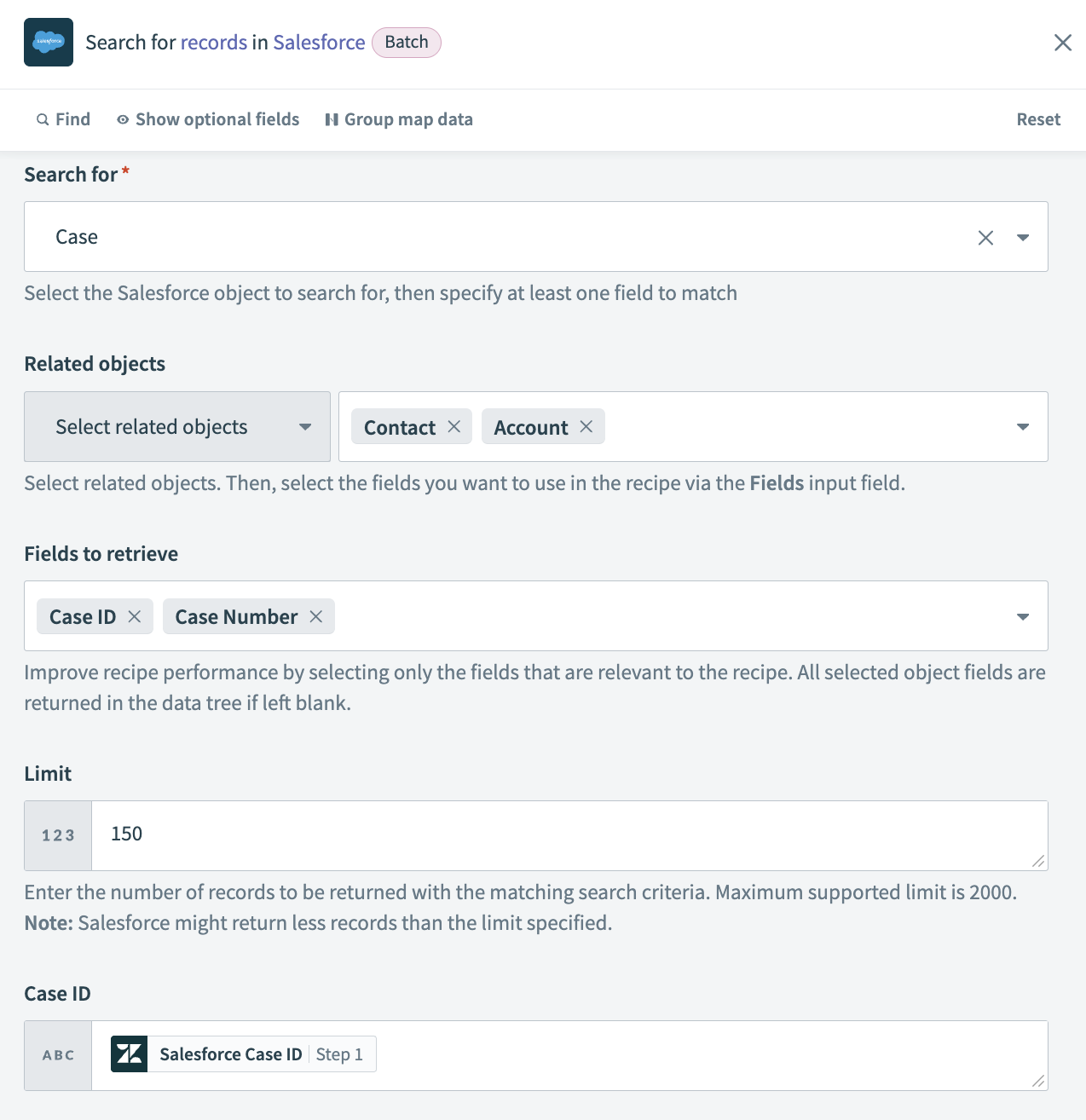Remove the Account related object chip
The height and width of the screenshot is (1120, 1086).
pyautogui.click(x=586, y=426)
